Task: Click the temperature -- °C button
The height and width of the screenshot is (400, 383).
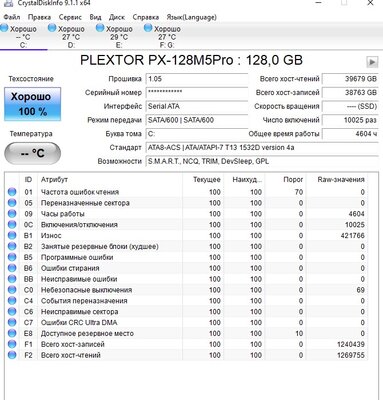Action: (x=32, y=153)
